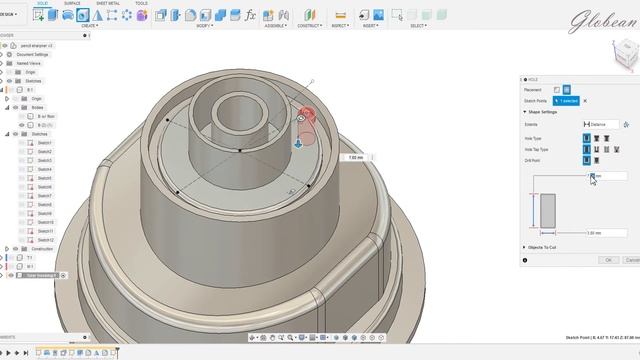
Task: Select the Shell tool
Action: [205, 15]
